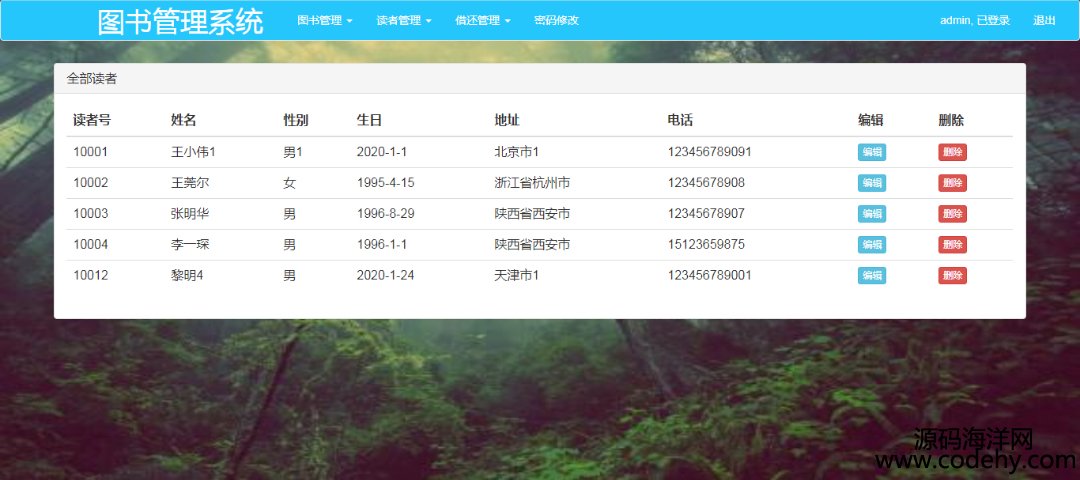Click birthday 2020-1-24 cell
Screen dimensions: 1080x480
(385, 275)
